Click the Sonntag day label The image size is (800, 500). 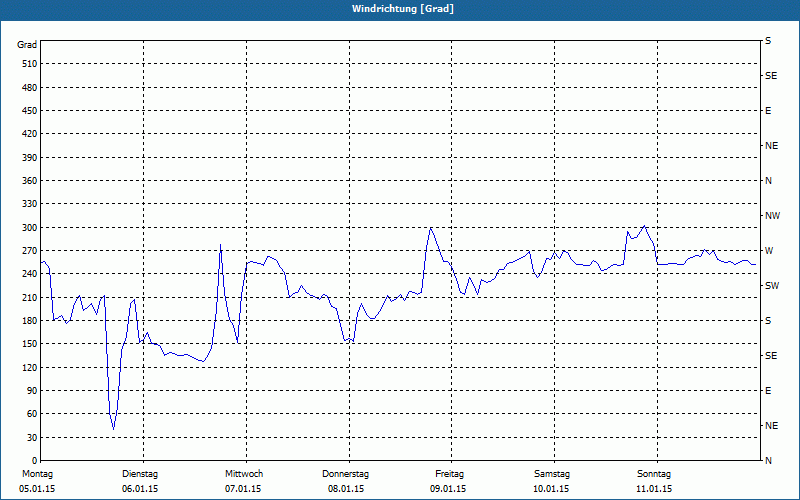coord(654,474)
